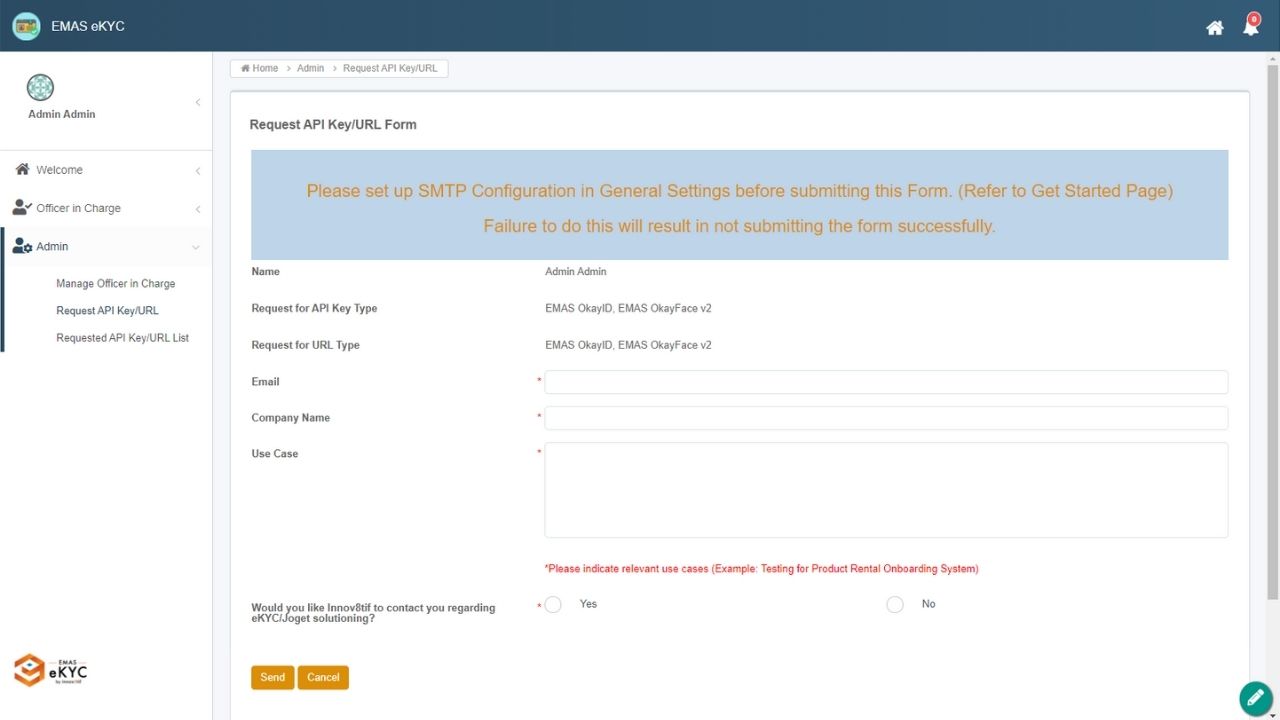Open the home icon in header
The height and width of the screenshot is (720, 1280).
click(1215, 28)
